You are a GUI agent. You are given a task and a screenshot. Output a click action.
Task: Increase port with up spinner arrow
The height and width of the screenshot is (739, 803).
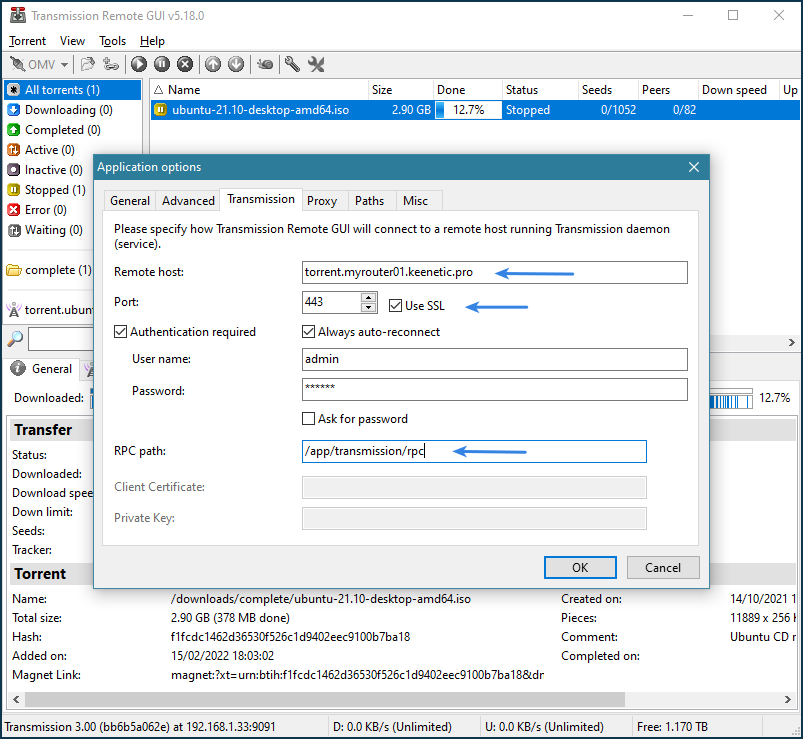coord(369,297)
